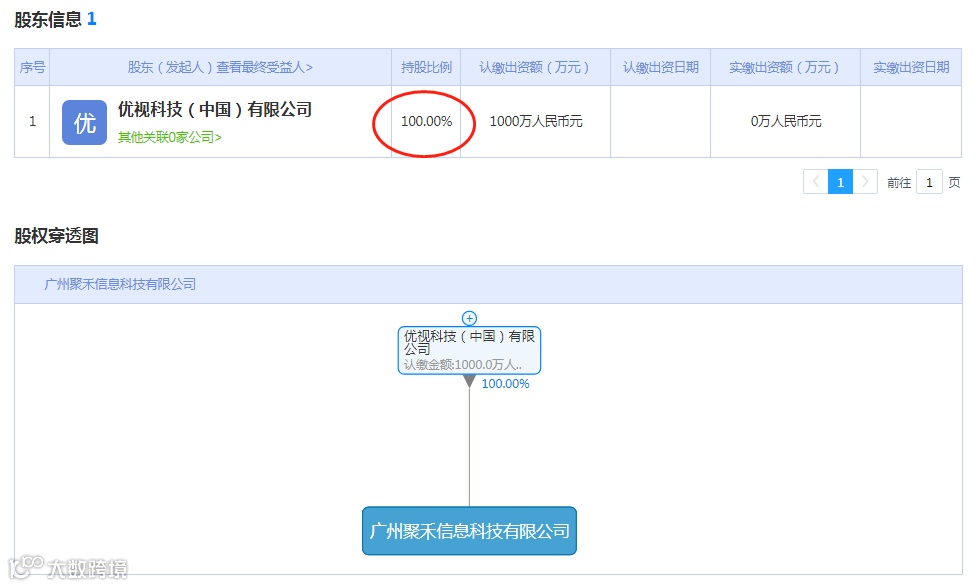Click 1000万人民币元 subscribed capital cell

click(x=535, y=121)
